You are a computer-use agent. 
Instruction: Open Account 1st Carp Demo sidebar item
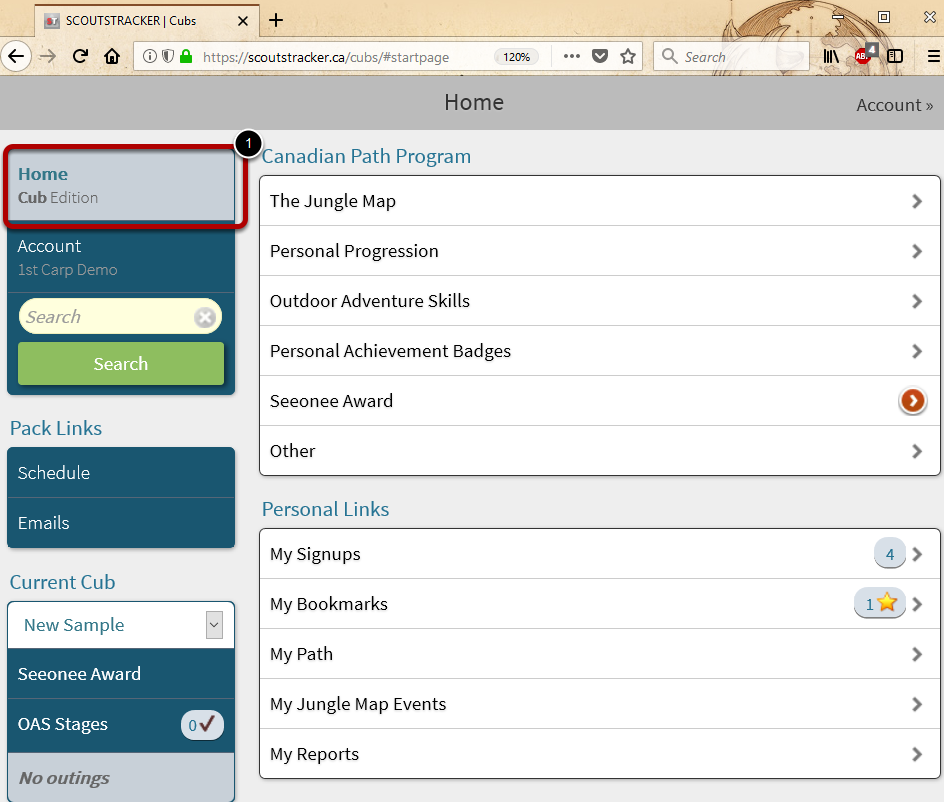tap(121, 258)
